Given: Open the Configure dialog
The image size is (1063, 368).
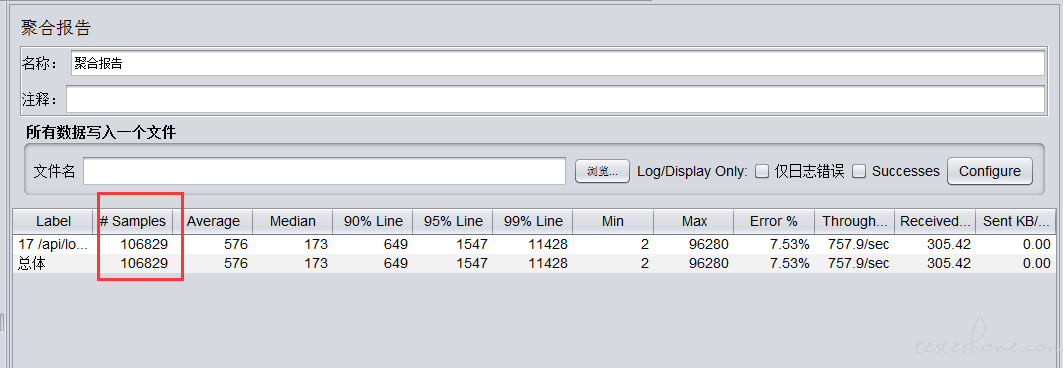Looking at the screenshot, I should point(989,171).
